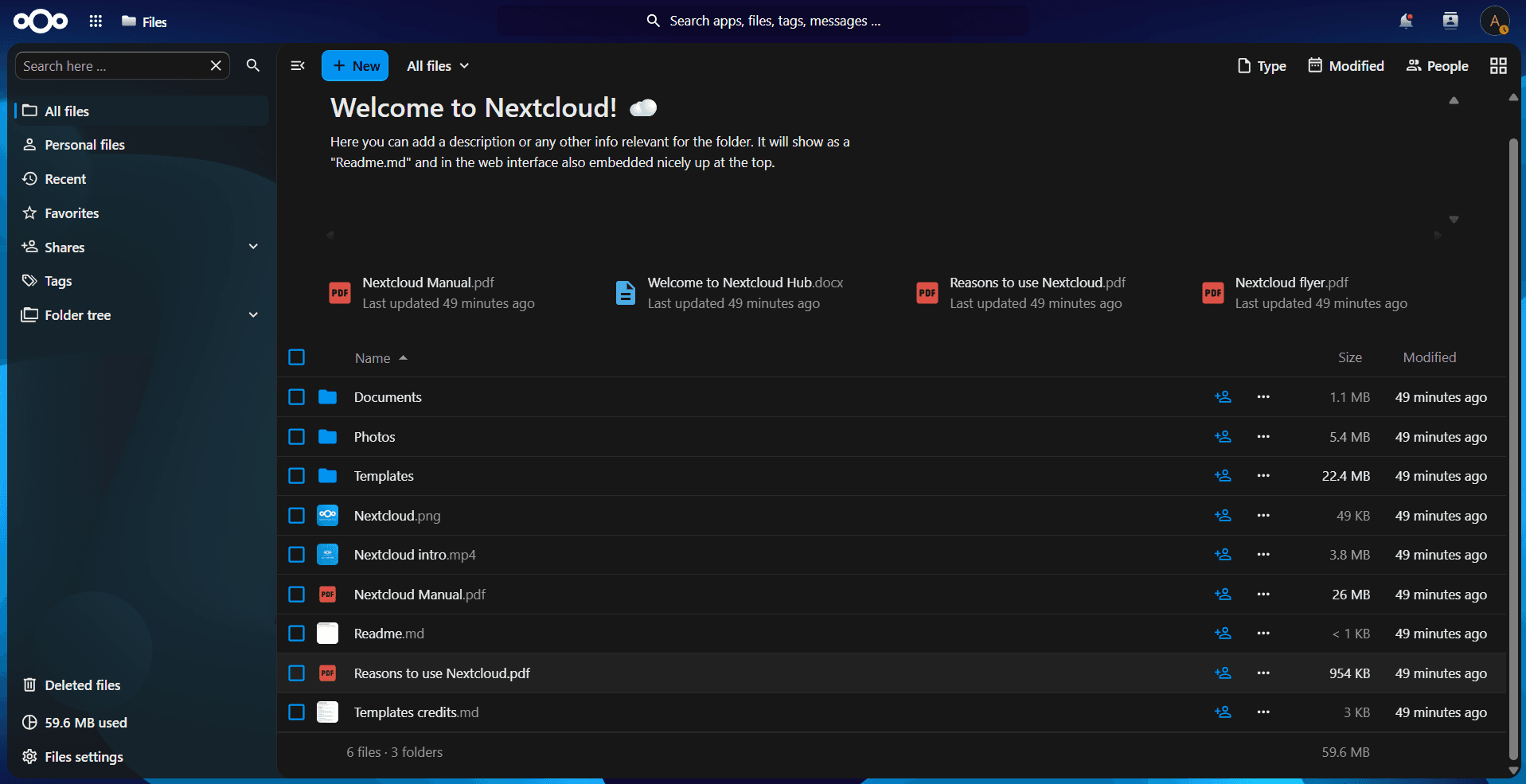Click the Nextcloud logo in the header

(41, 21)
